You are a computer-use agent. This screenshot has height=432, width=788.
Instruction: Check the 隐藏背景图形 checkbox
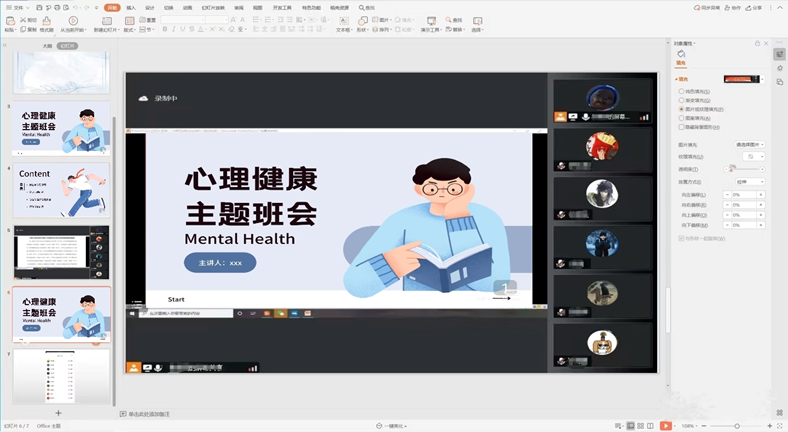(682, 127)
